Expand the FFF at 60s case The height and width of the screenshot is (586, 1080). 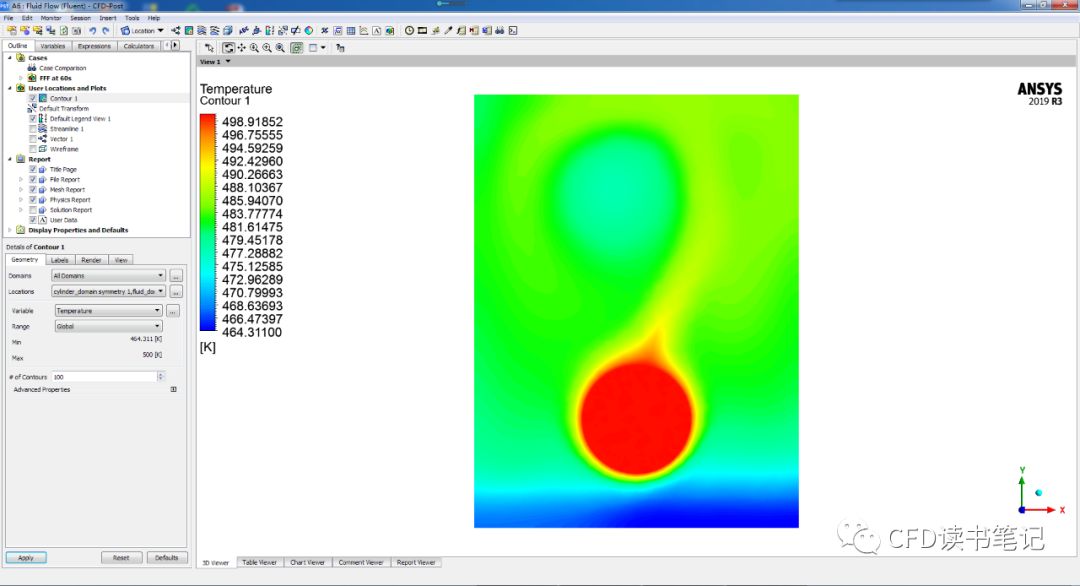point(21,78)
